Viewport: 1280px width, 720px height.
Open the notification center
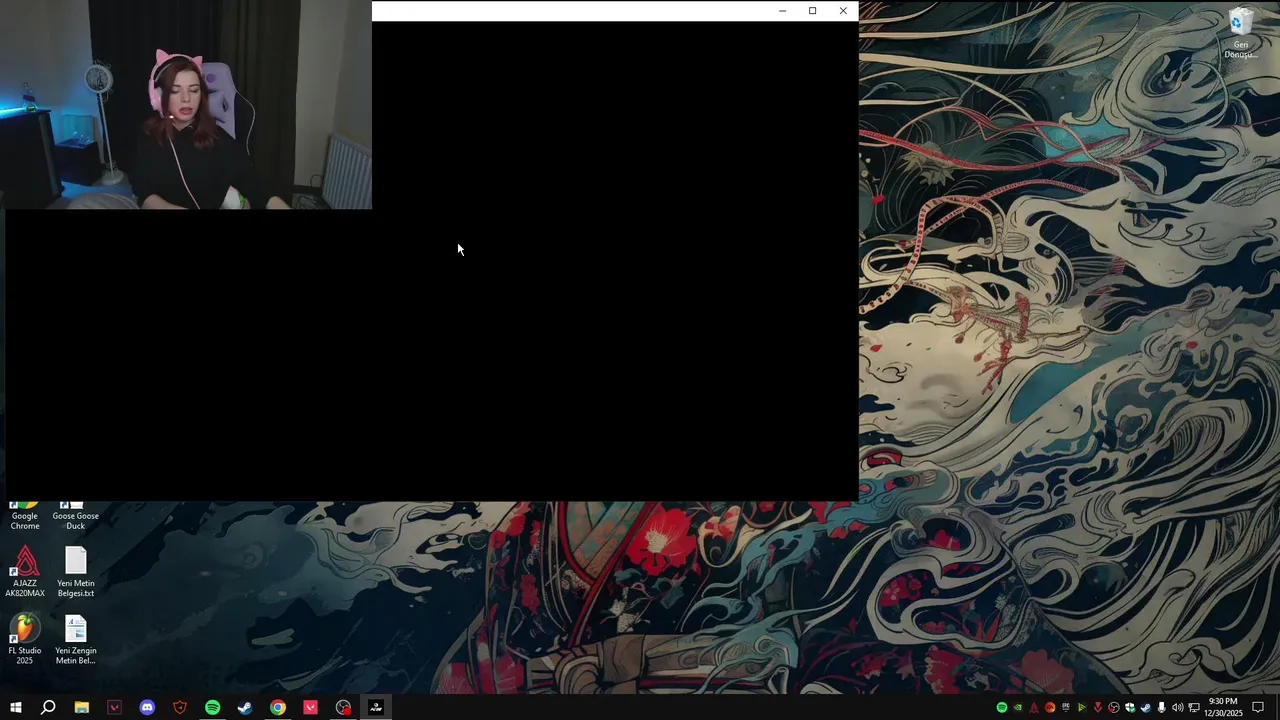click(x=1258, y=707)
